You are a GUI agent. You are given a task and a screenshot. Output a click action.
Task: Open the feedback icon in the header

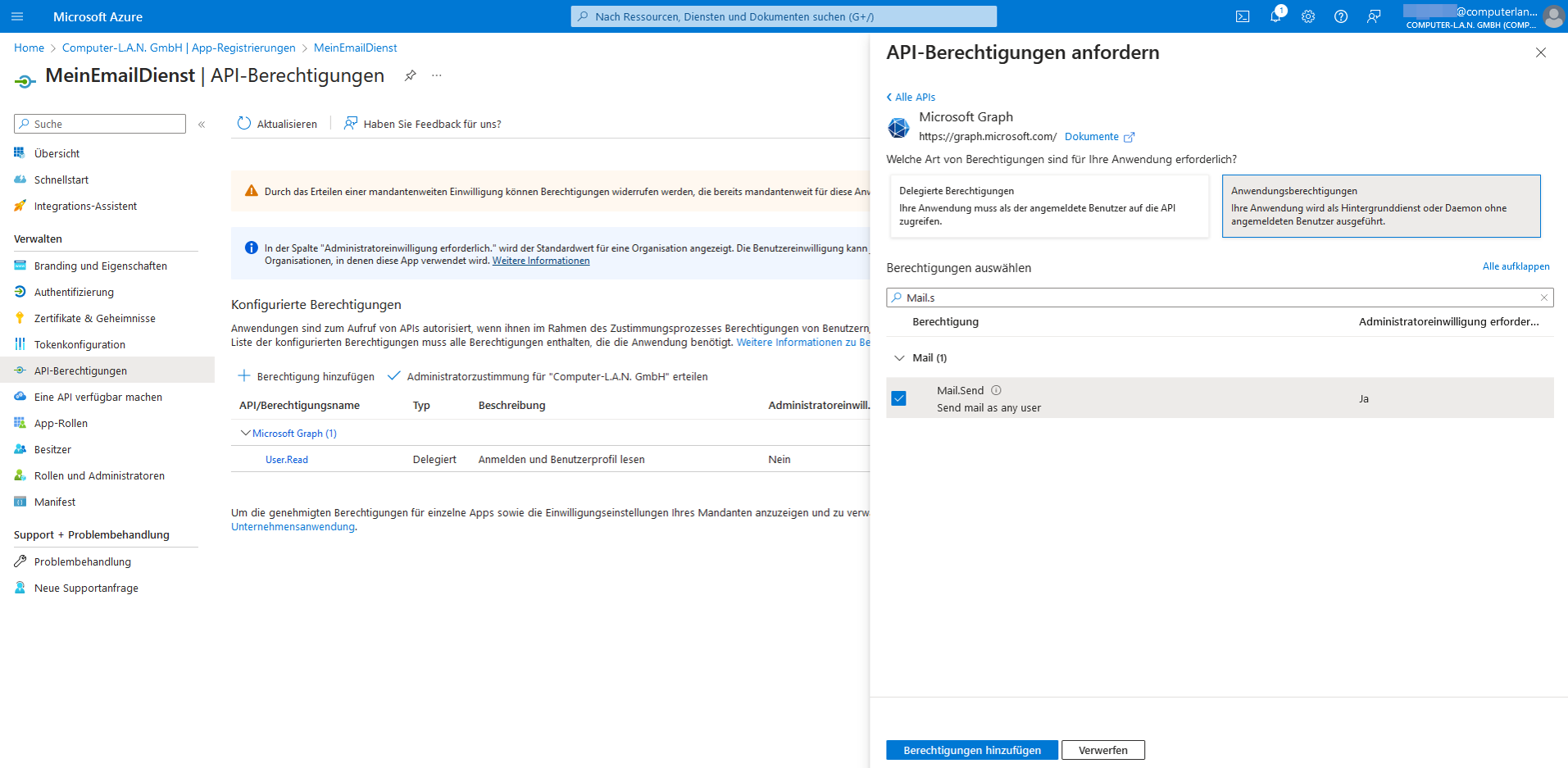click(x=1374, y=16)
